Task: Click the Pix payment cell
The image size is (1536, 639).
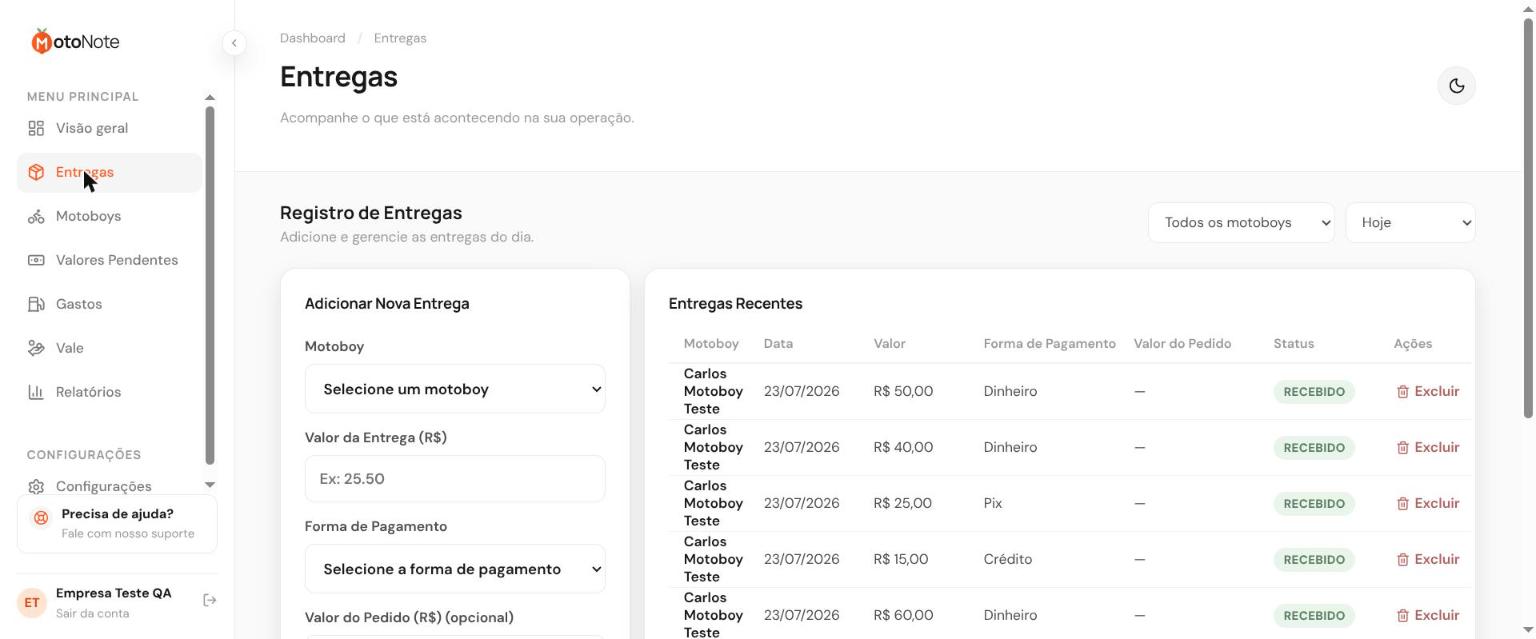Action: pyautogui.click(x=993, y=503)
